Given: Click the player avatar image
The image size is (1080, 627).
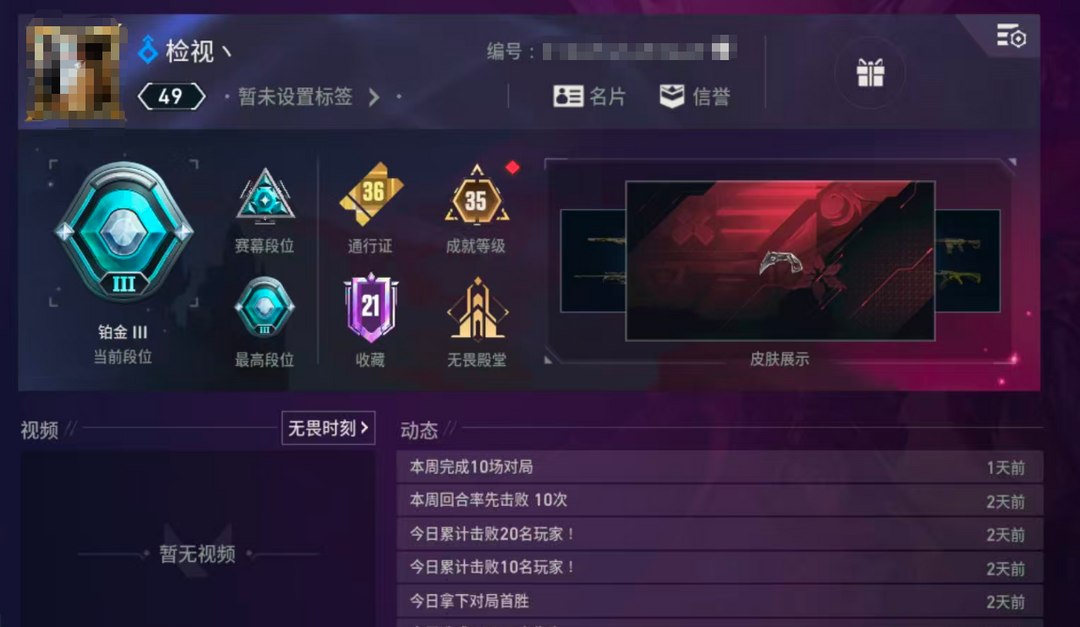Looking at the screenshot, I should click(x=74, y=72).
